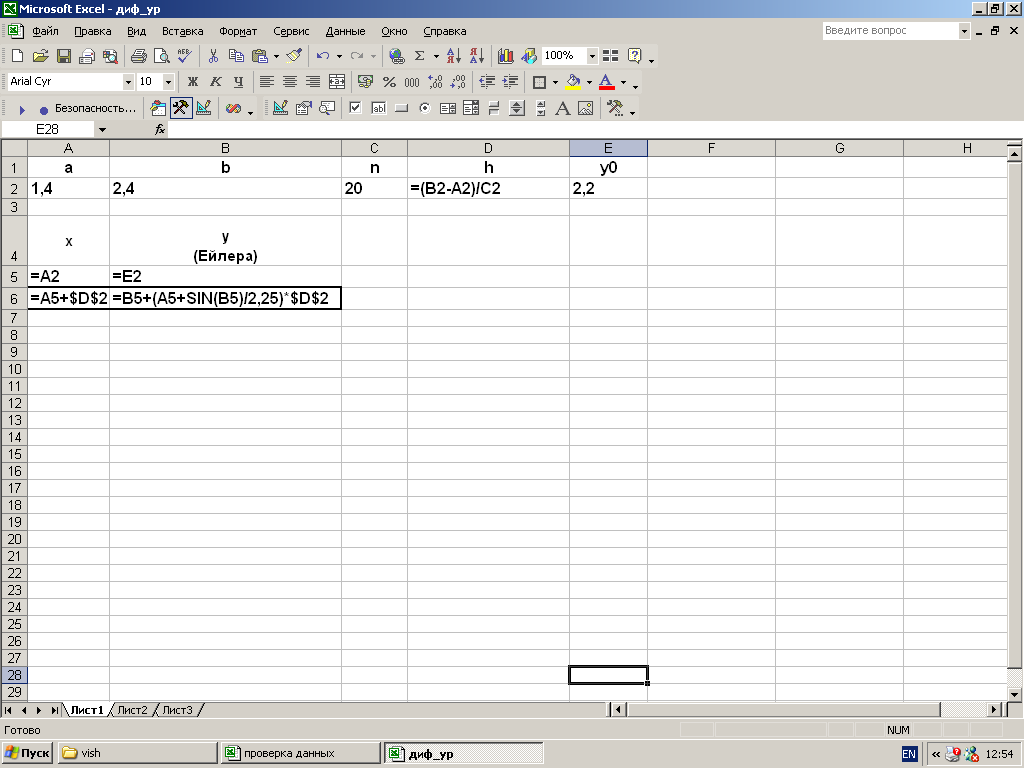Insert a Checkbox control
This screenshot has width=1024, height=768.
pos(355,108)
